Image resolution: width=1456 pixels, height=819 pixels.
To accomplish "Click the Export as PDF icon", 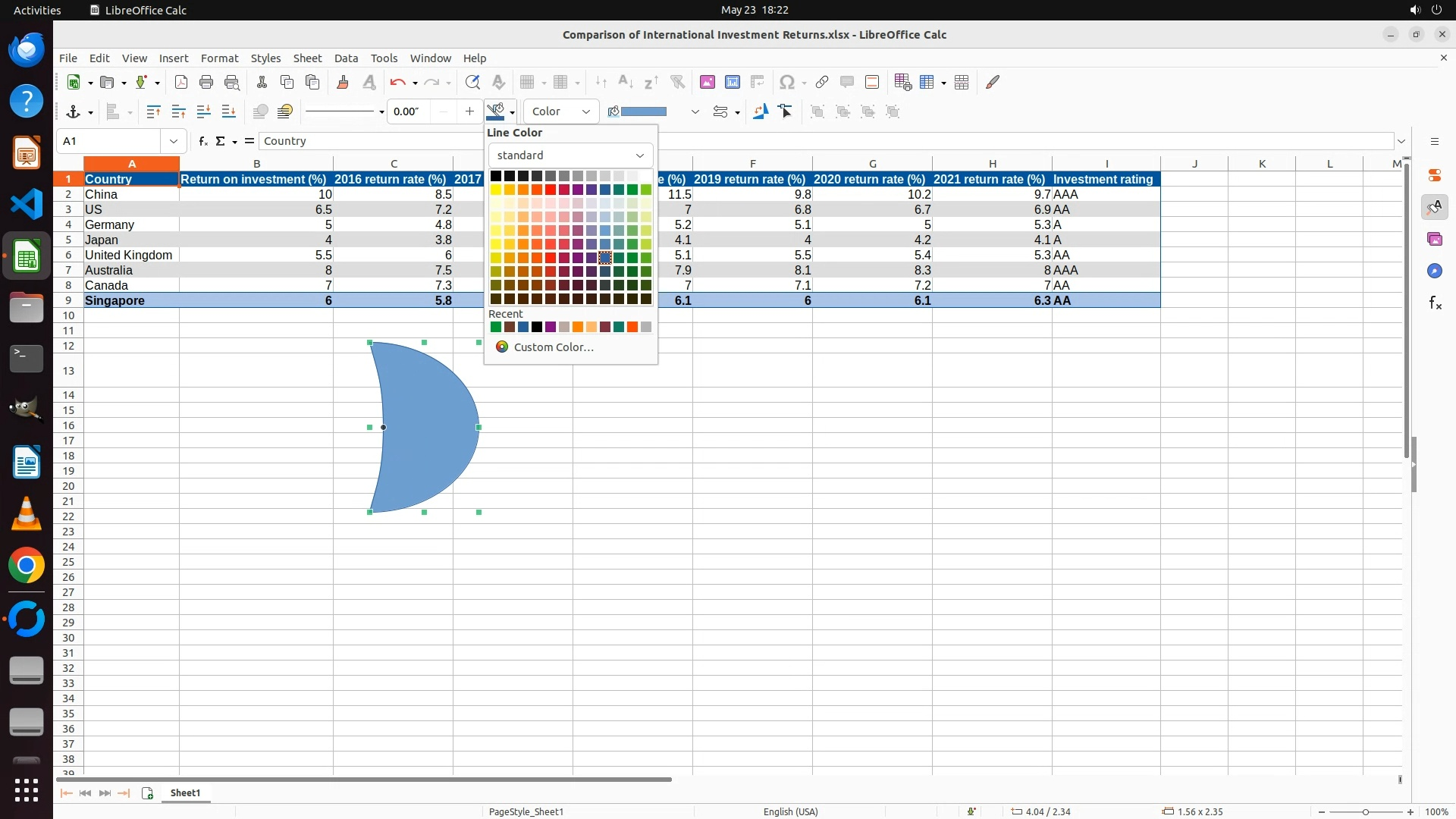I will click(180, 82).
